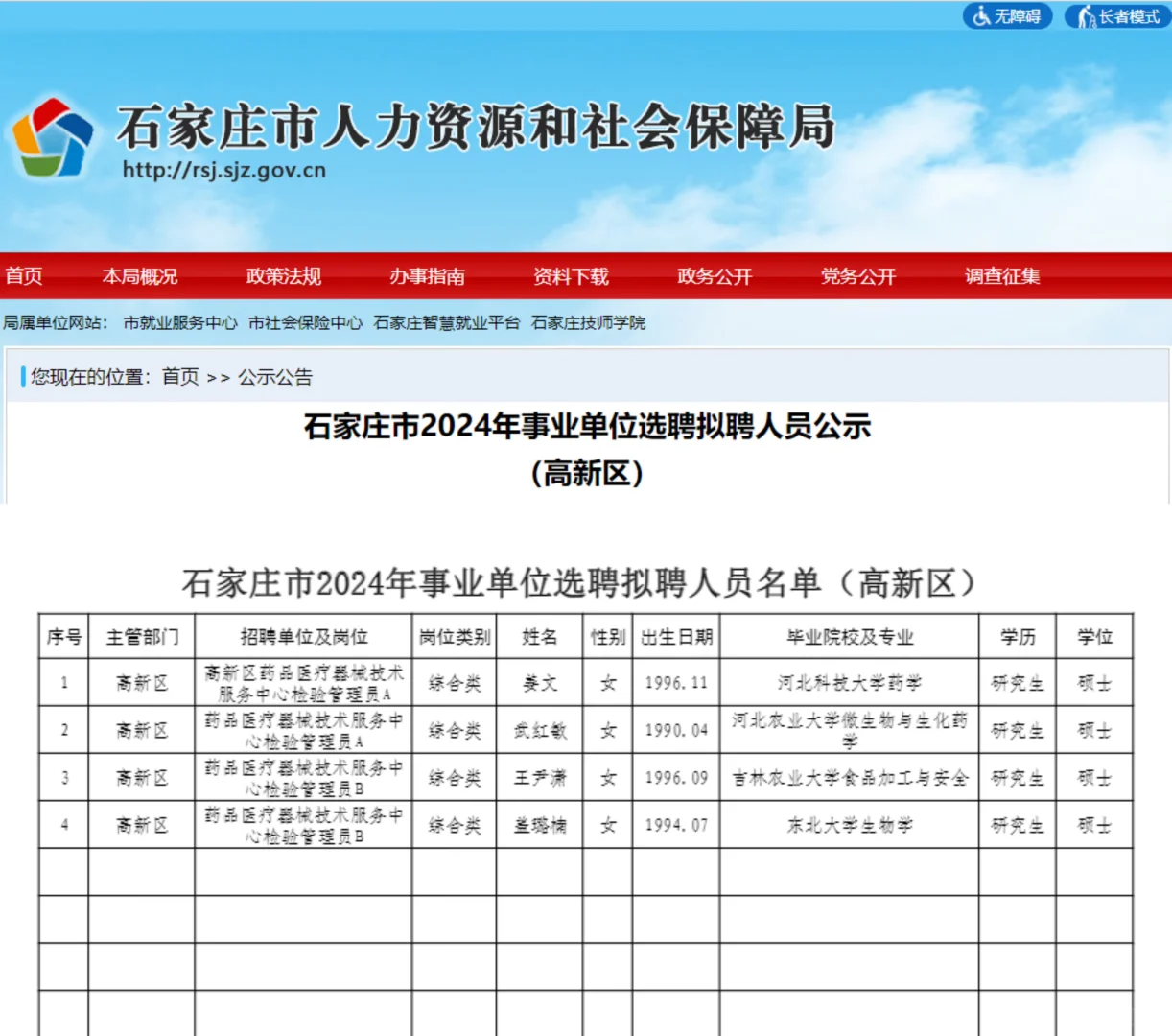Viewport: 1172px width, 1036px height.
Task: Open the 本局概况 menu
Action: coord(138,276)
